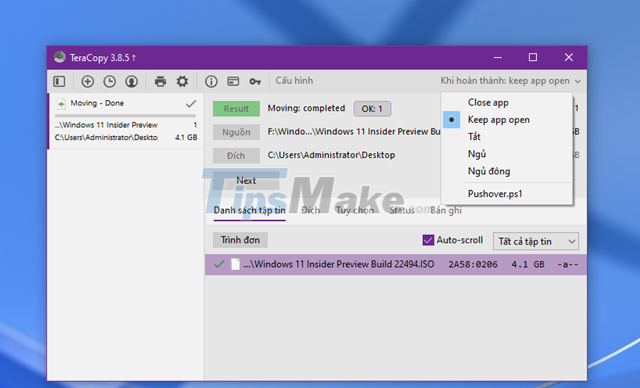Click sidebar ...\Windows 11 Insider Preview entry
This screenshot has width=640, height=388.
point(106,125)
